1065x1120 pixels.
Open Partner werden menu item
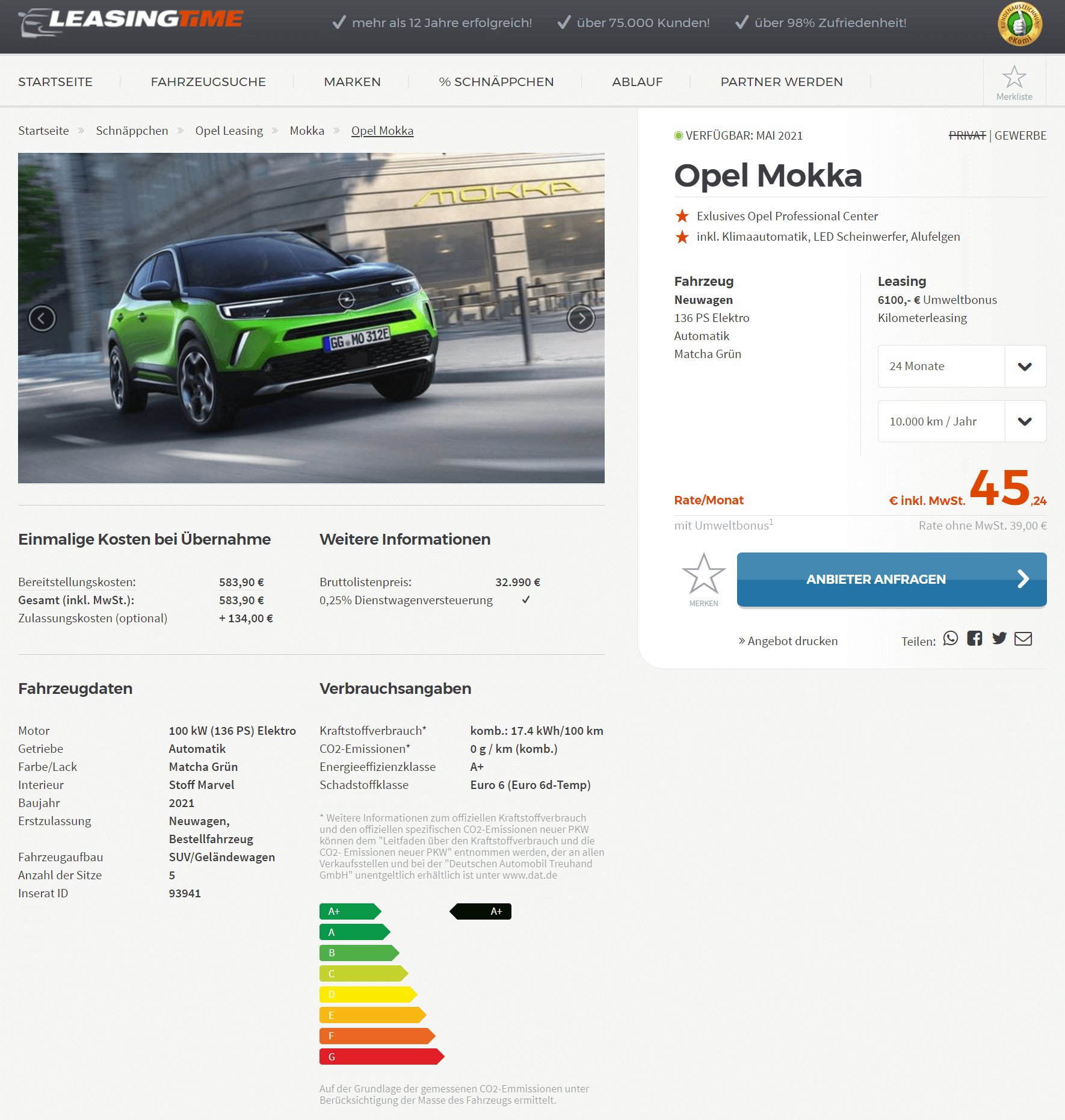tap(782, 82)
